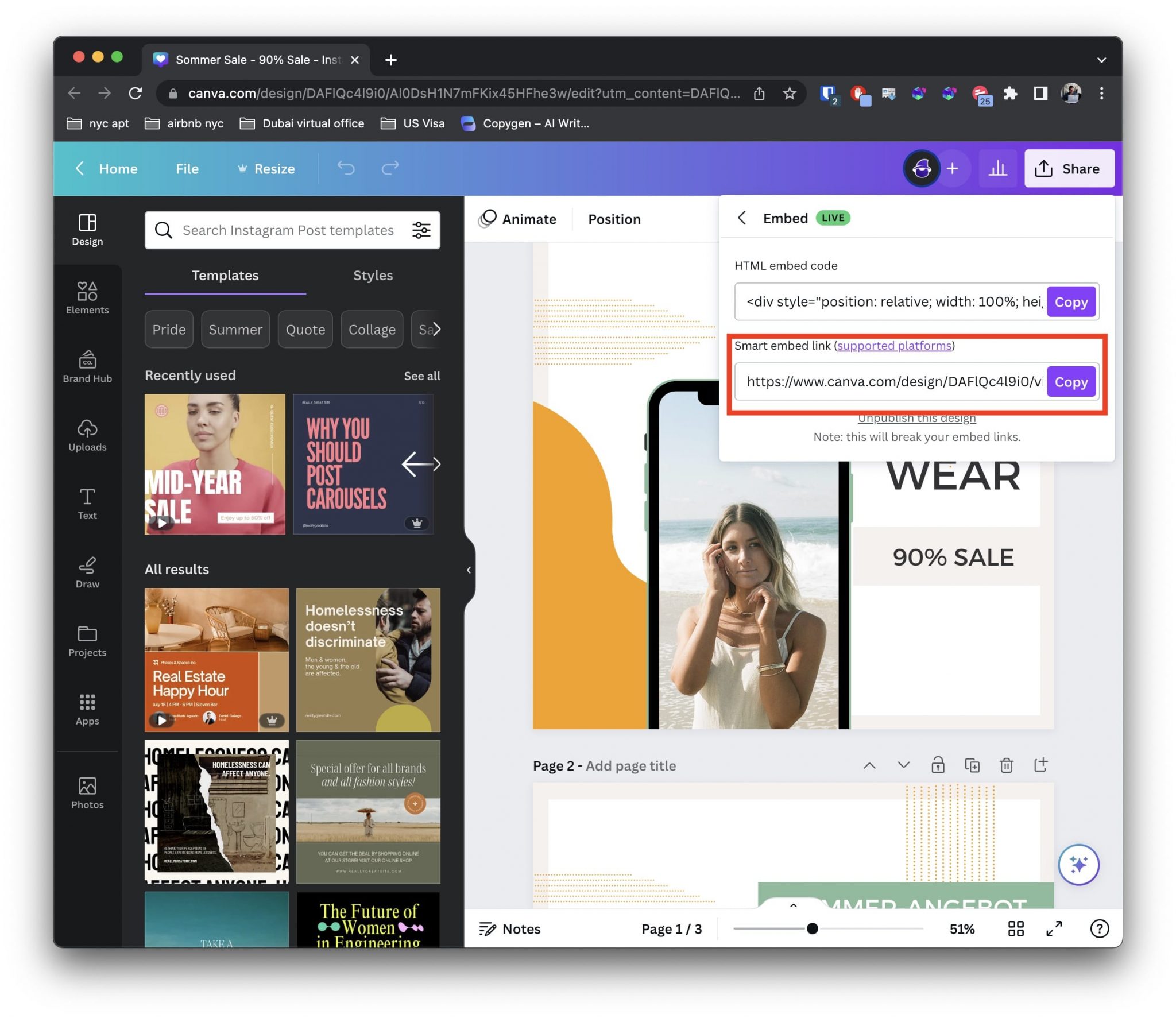Image resolution: width=1176 pixels, height=1018 pixels.
Task: Click the analytics bar chart icon
Action: point(997,169)
